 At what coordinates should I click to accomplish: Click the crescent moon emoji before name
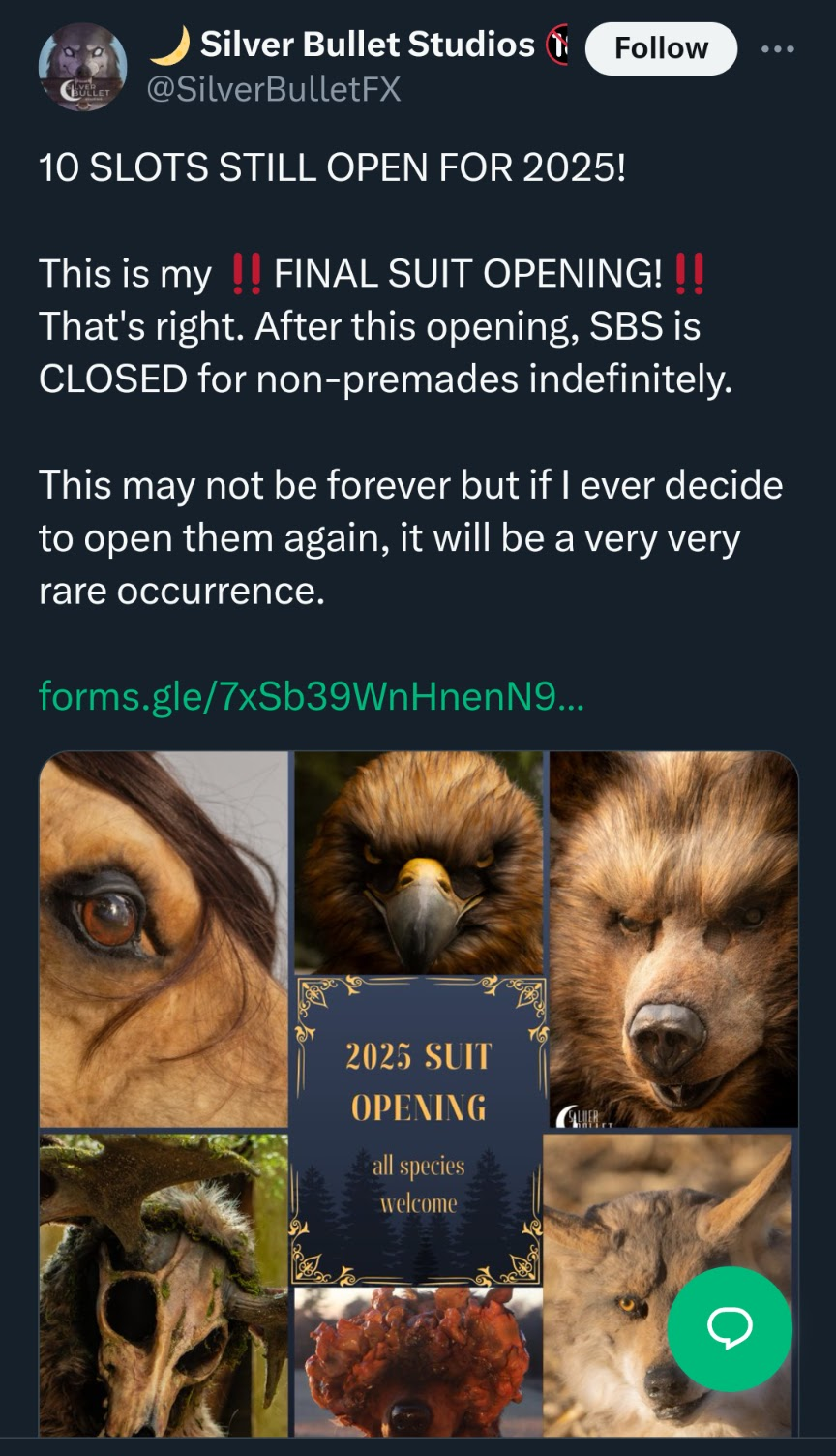point(170,45)
